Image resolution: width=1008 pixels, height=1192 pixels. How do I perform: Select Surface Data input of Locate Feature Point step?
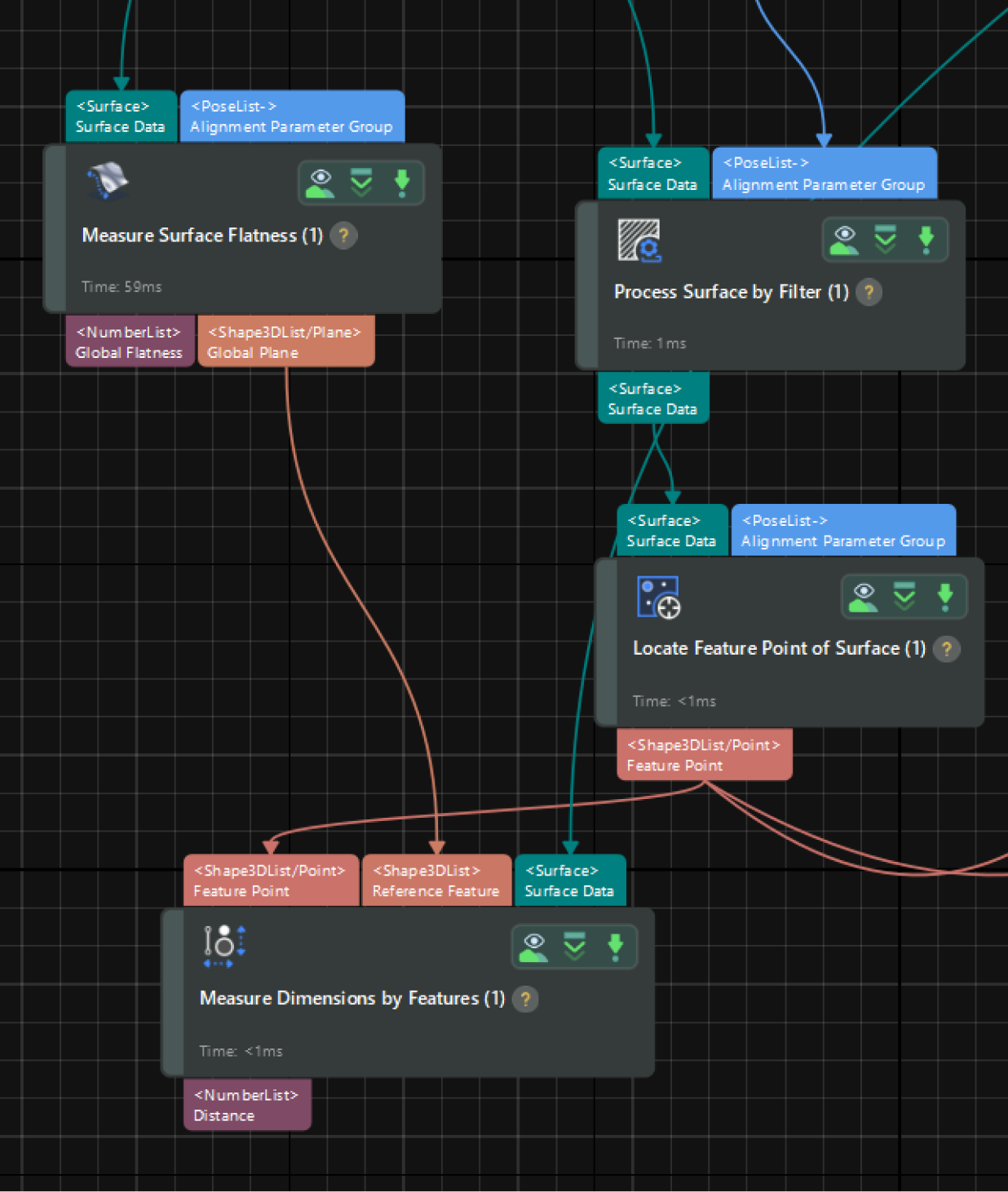point(672,531)
